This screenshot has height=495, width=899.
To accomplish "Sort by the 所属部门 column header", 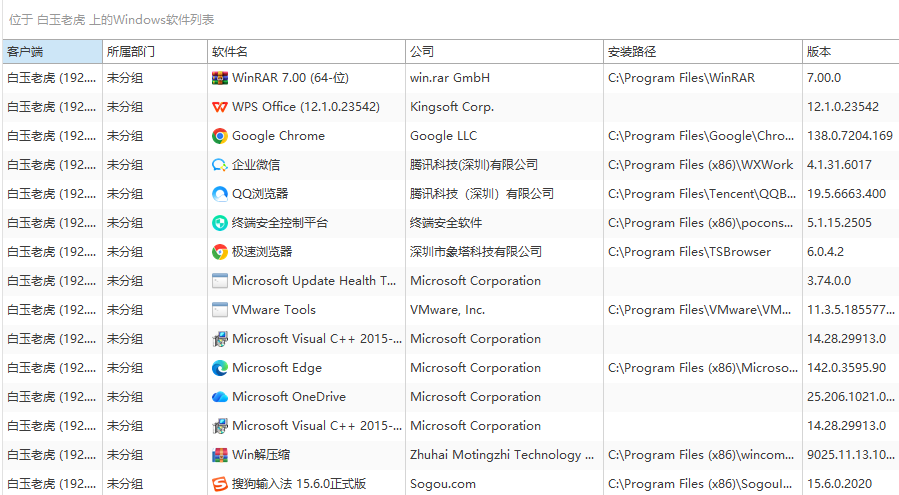I will coord(155,52).
